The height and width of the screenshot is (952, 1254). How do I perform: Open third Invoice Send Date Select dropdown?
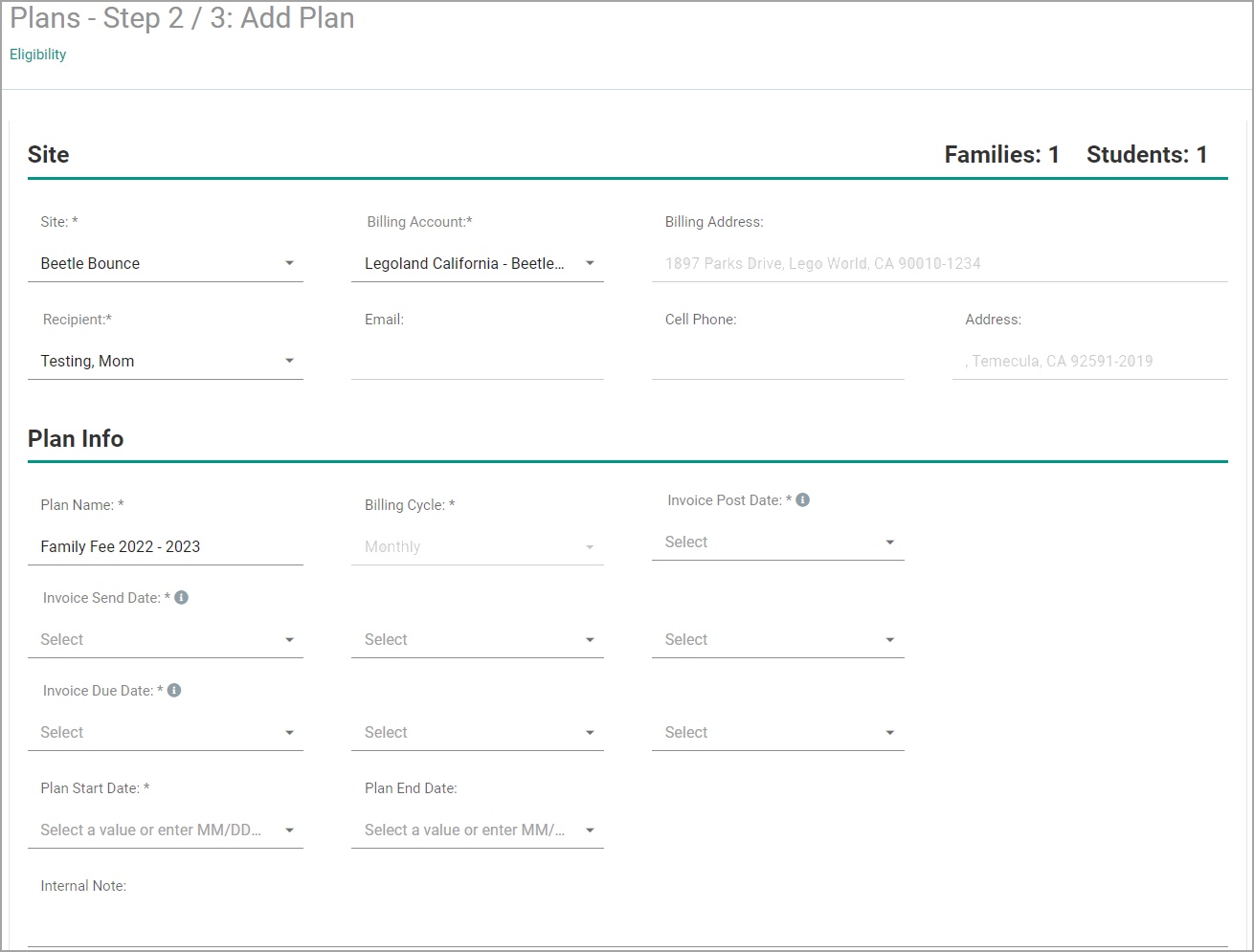tap(778, 639)
